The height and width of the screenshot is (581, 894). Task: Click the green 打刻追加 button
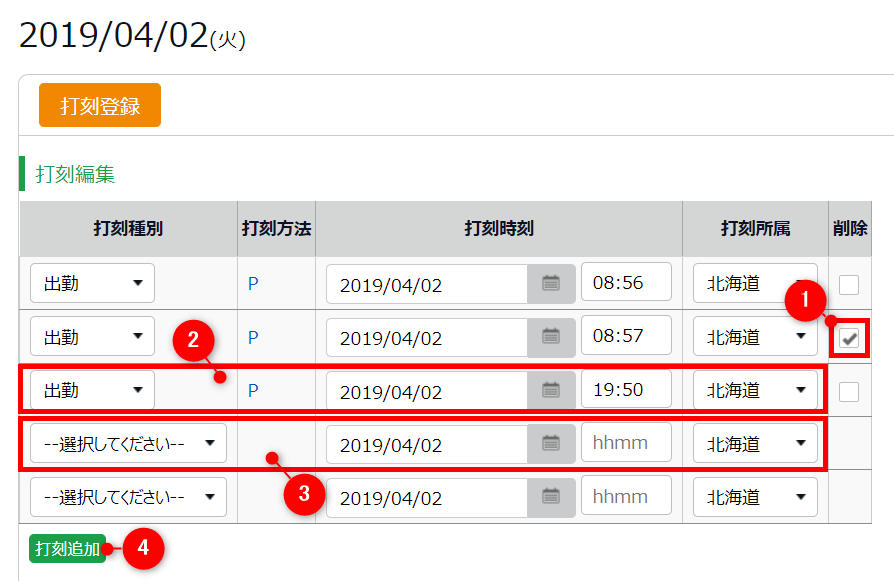click(x=68, y=549)
